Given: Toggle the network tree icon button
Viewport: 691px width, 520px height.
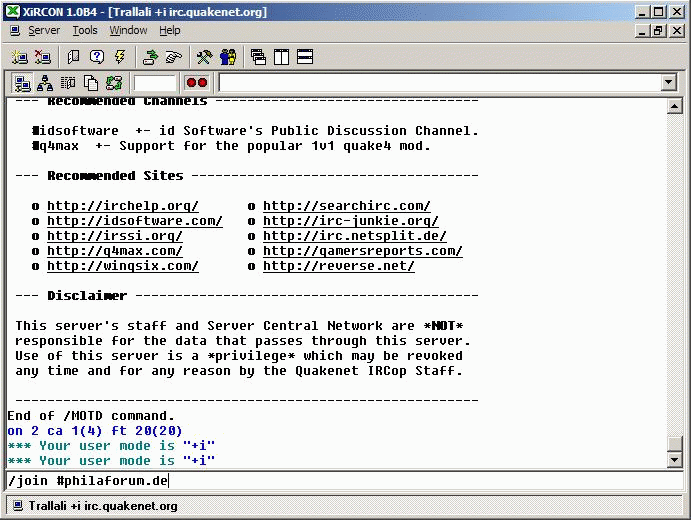Looking at the screenshot, I should coord(45,83).
